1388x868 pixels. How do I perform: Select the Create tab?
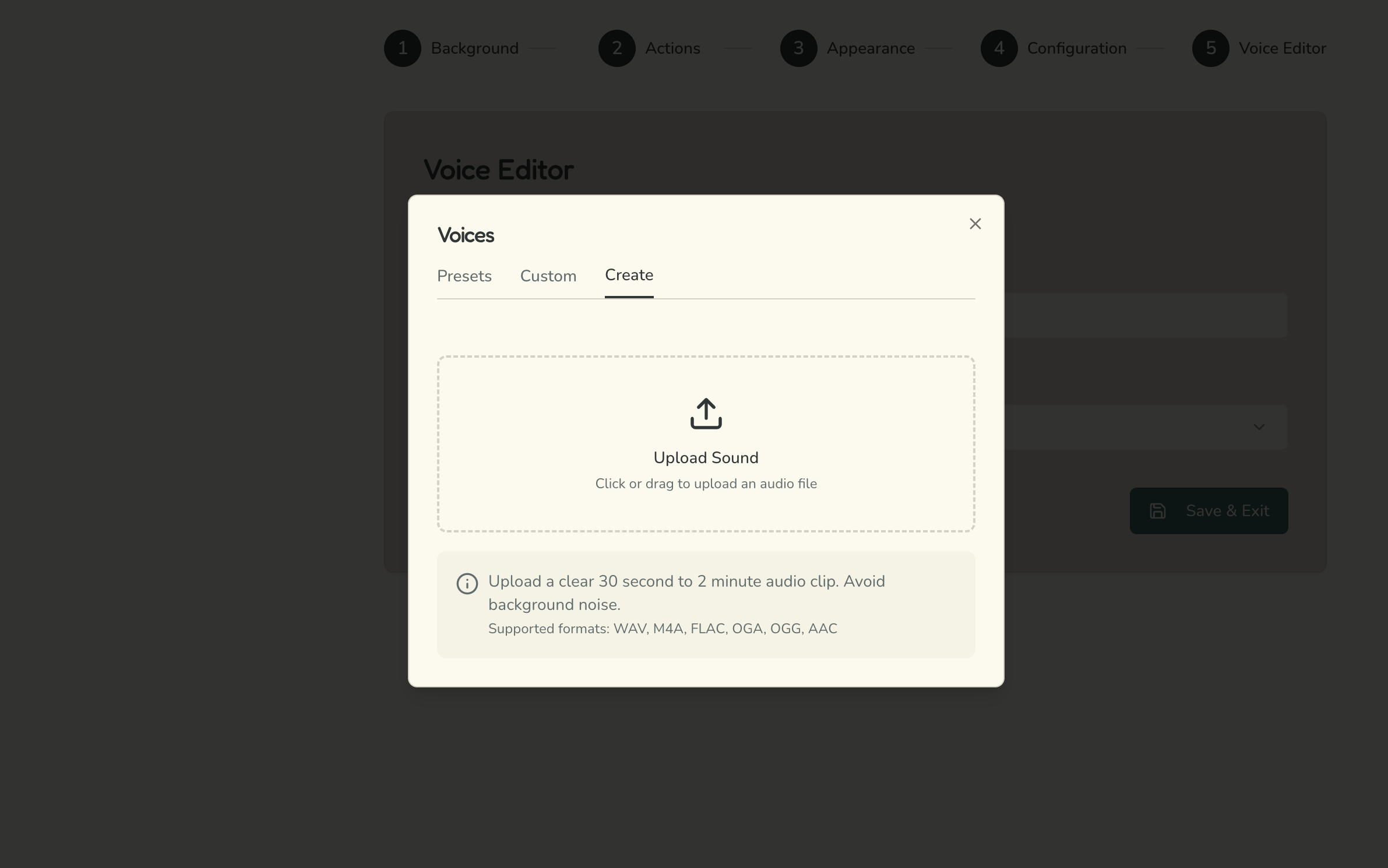[x=629, y=275]
